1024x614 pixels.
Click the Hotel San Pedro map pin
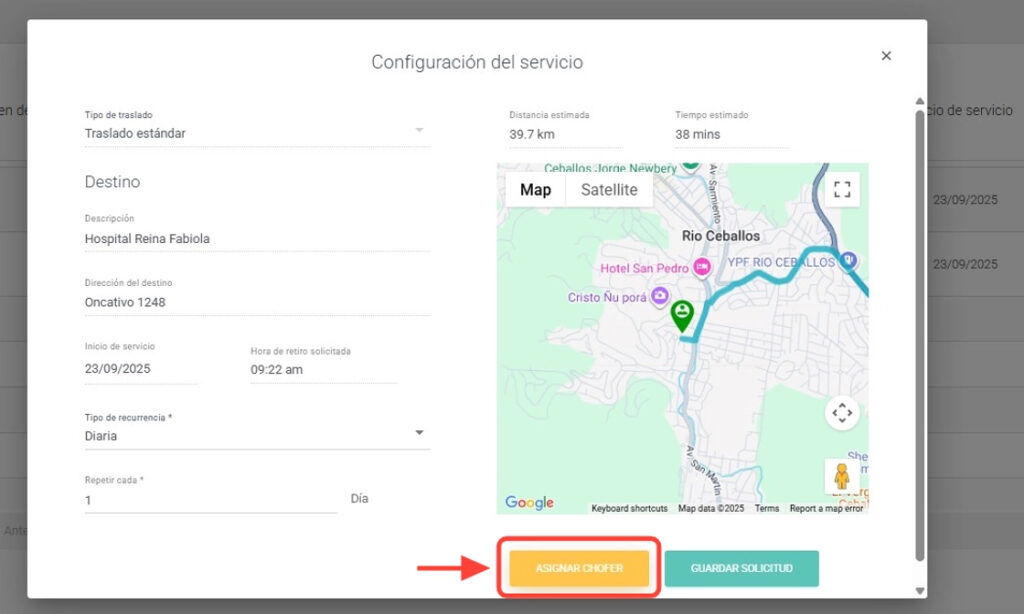point(702,267)
